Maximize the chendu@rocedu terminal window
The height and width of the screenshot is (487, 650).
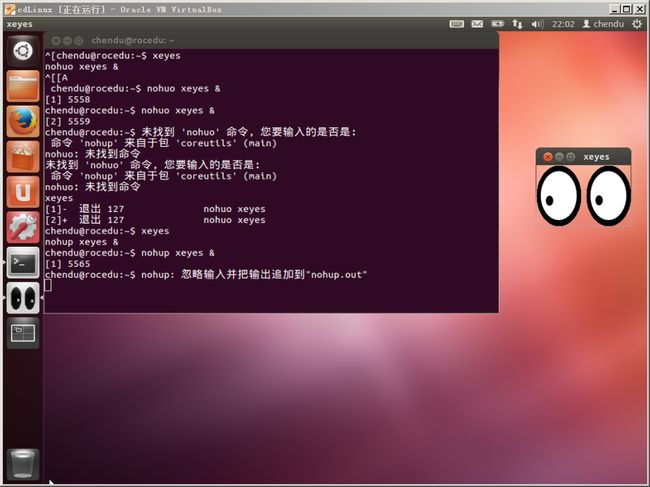click(79, 41)
